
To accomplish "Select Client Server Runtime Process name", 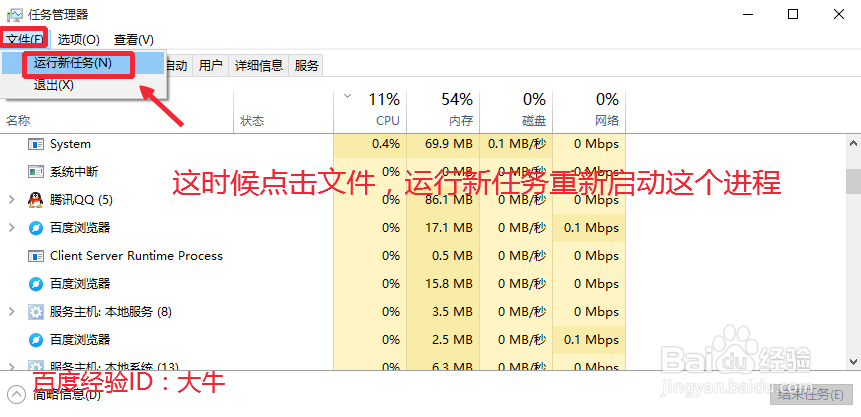I will [x=136, y=256].
